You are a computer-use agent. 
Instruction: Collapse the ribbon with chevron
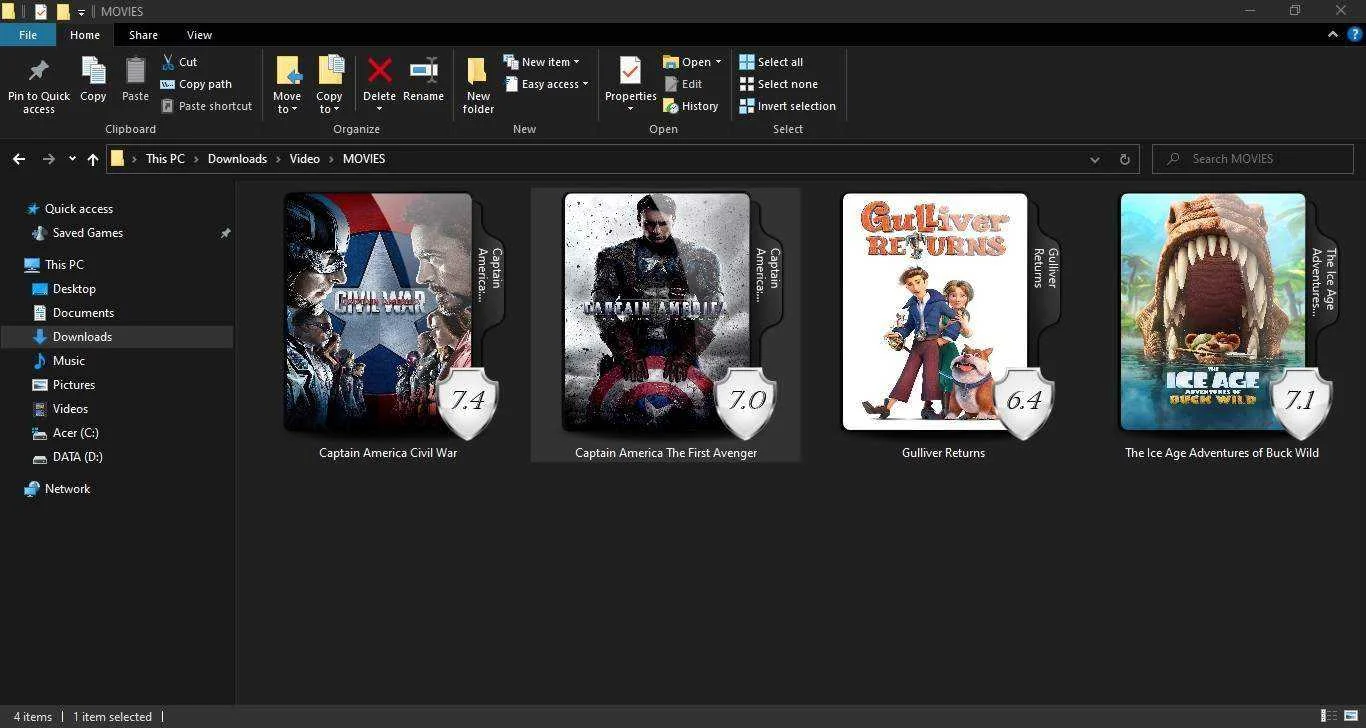tap(1333, 34)
